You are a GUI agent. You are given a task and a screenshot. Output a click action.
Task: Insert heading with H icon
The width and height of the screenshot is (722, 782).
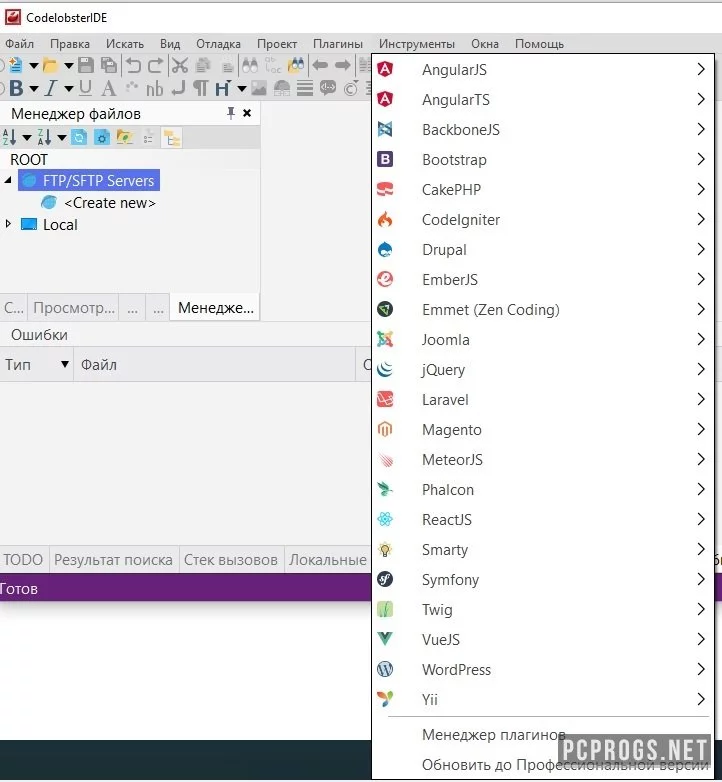(222, 88)
